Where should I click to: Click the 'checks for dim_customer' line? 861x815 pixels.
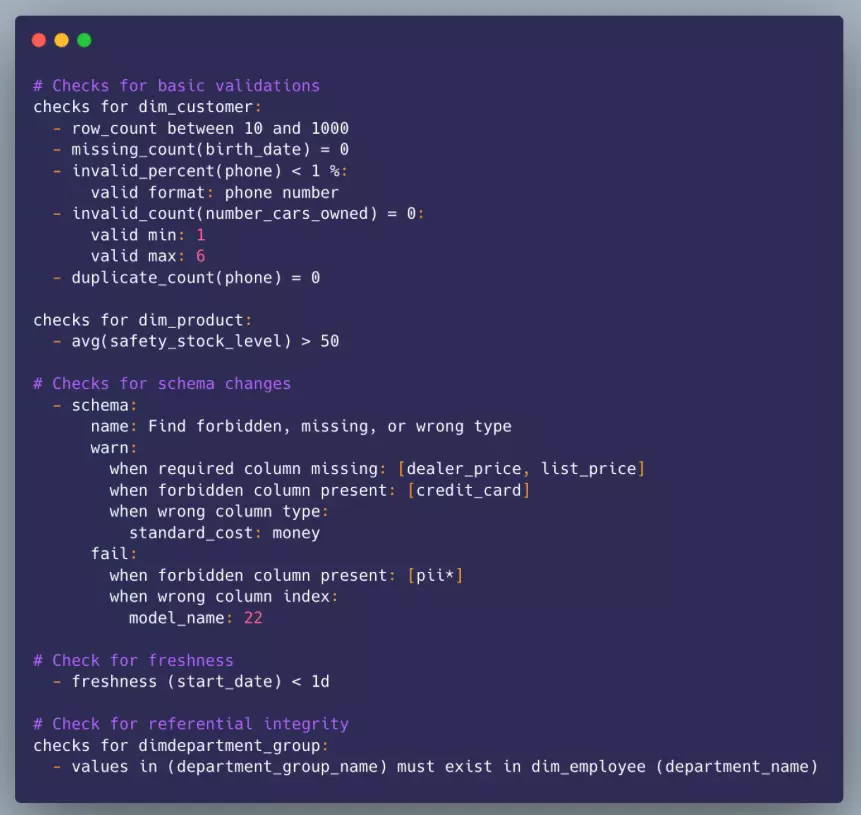[147, 107]
